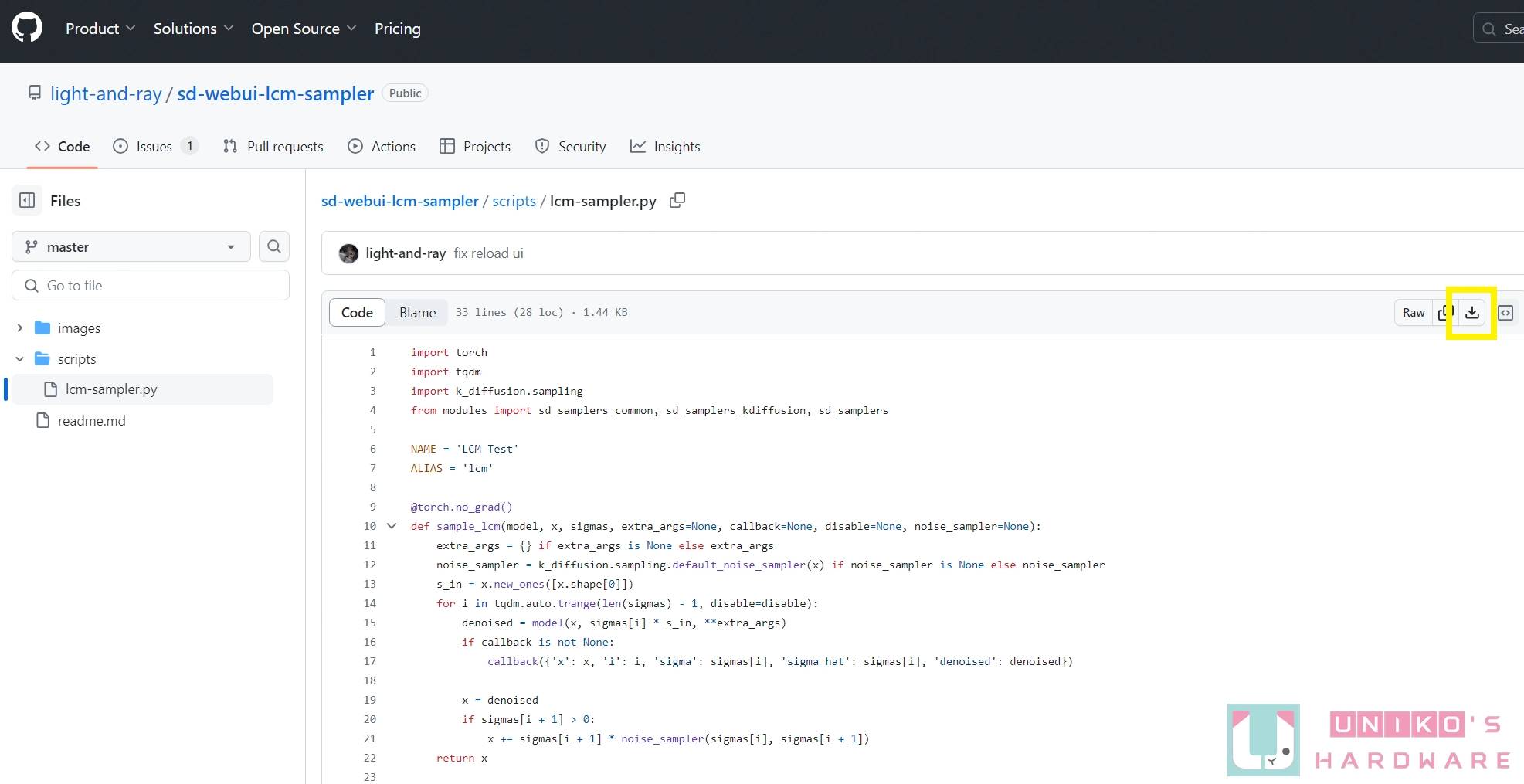Open the symbols panel icon
Image resolution: width=1524 pixels, height=784 pixels.
click(1505, 313)
